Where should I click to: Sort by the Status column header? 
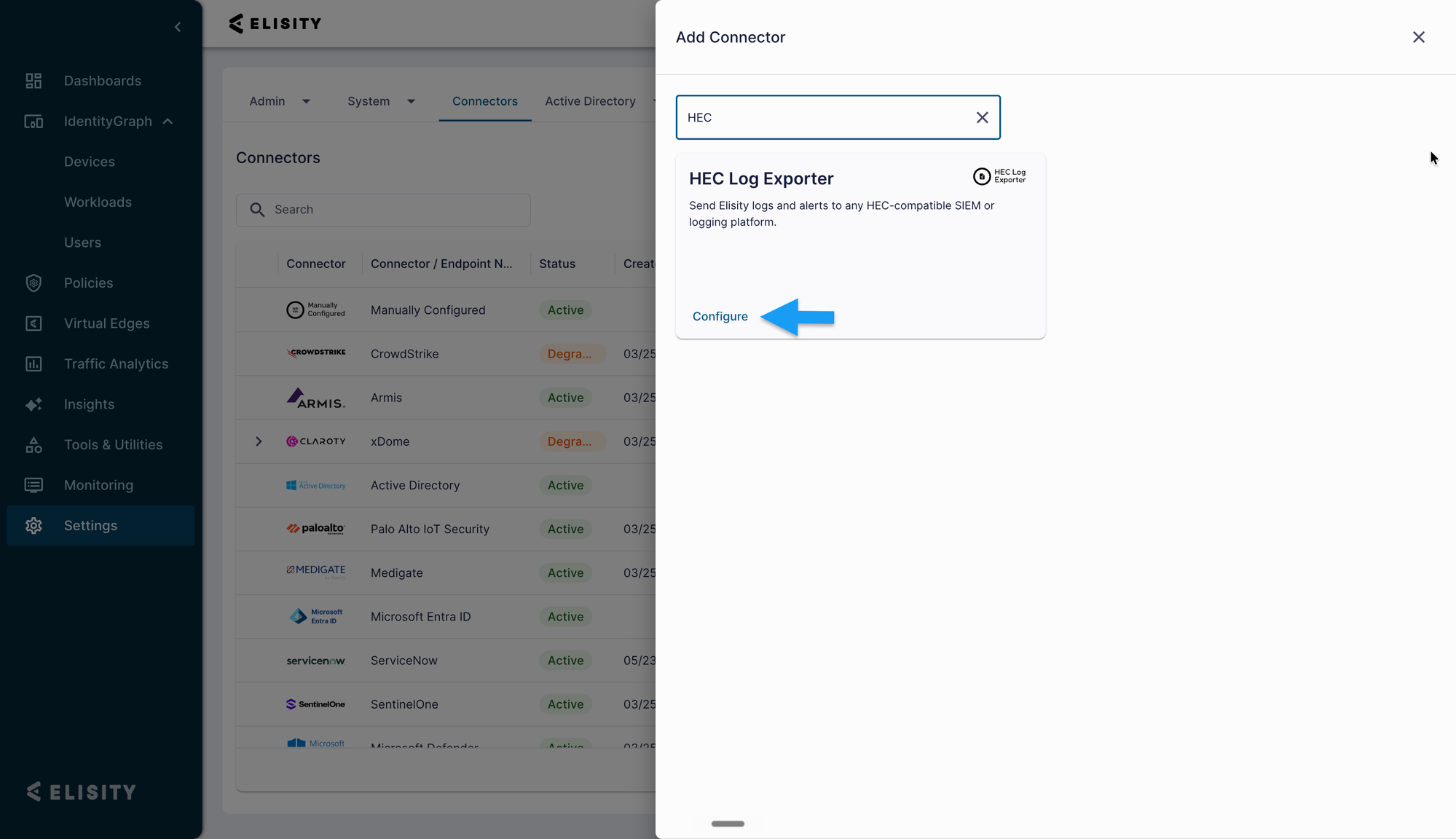(557, 264)
